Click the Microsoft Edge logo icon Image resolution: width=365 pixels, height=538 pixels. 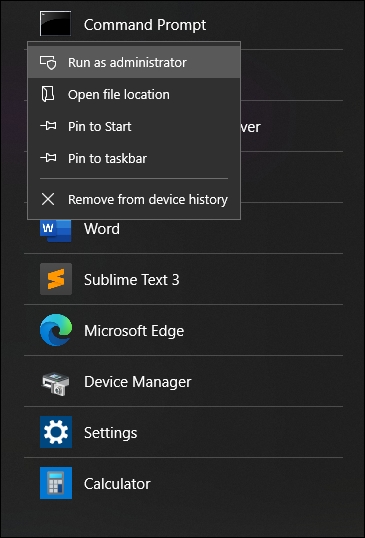point(56,330)
